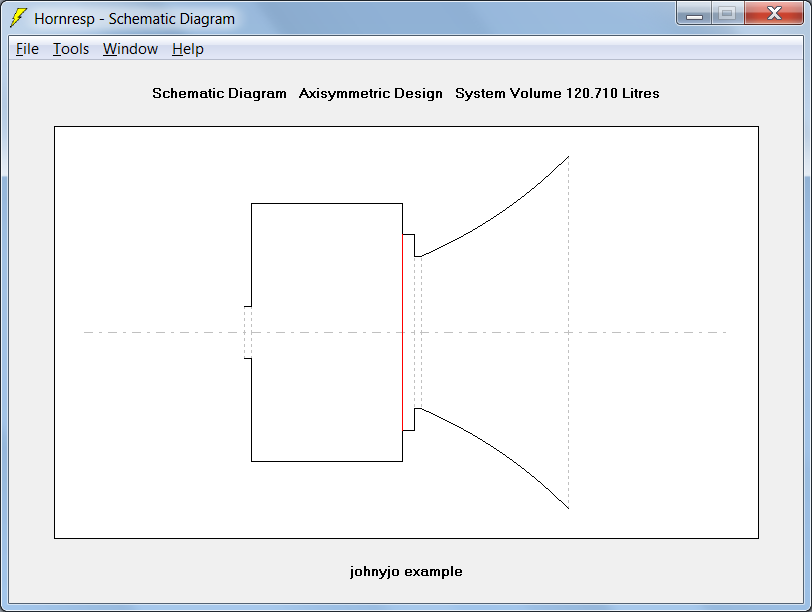The height and width of the screenshot is (612, 812).
Task: Close the Hornresp Schematic Diagram window
Action: coord(774,13)
